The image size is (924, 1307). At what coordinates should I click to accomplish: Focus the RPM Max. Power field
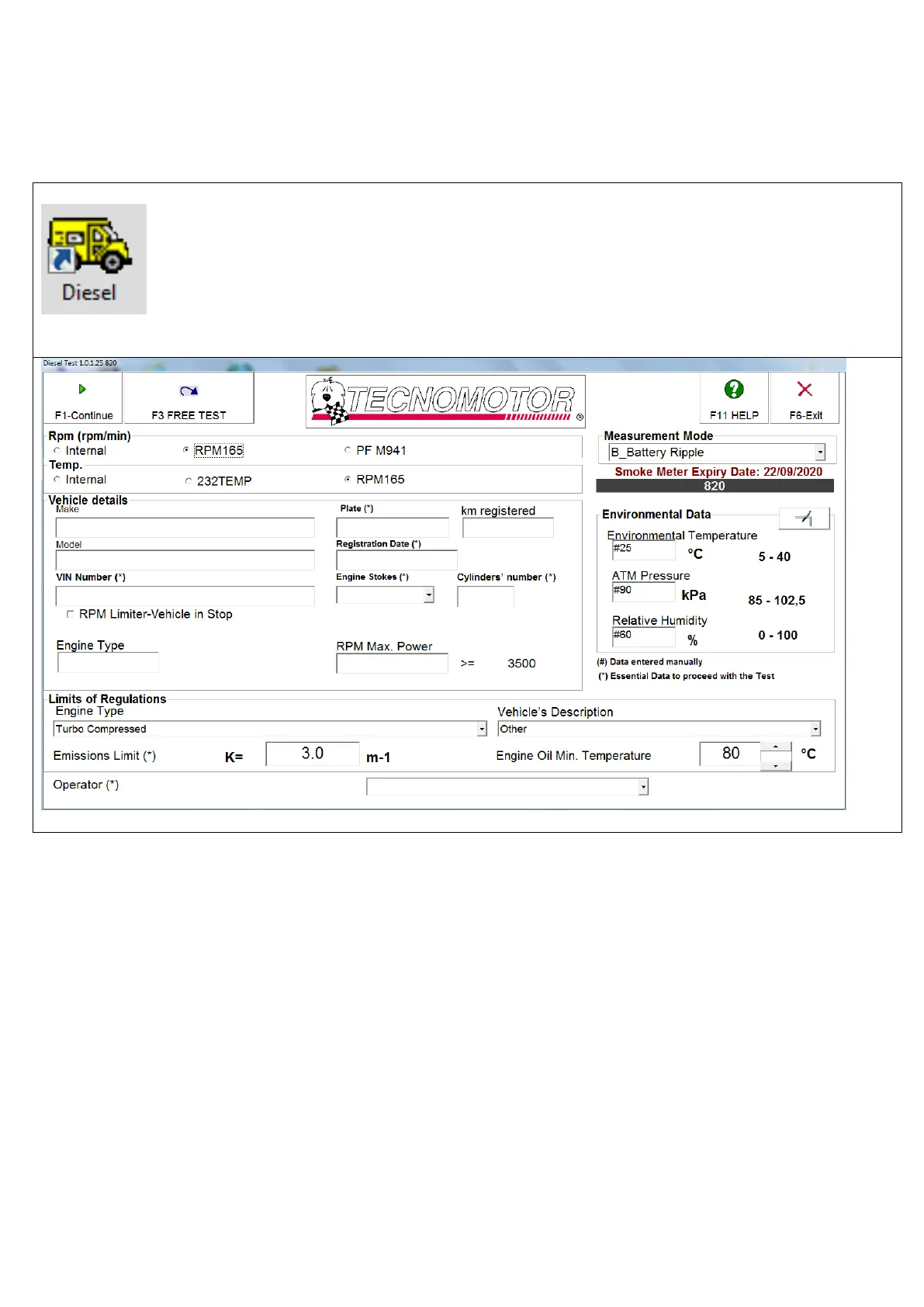(x=393, y=664)
